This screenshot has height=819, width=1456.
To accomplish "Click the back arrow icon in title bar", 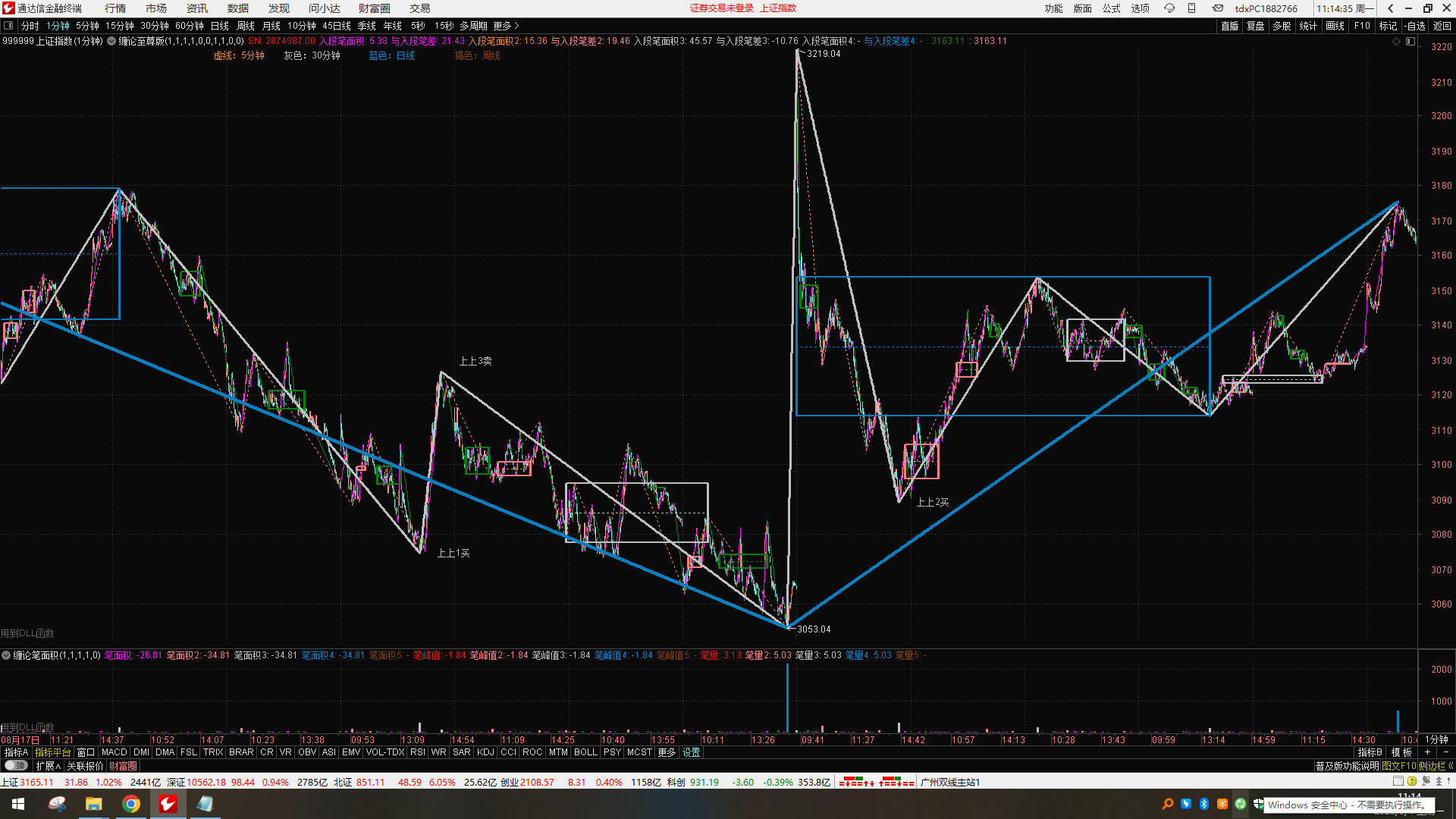I will pos(1390,8).
